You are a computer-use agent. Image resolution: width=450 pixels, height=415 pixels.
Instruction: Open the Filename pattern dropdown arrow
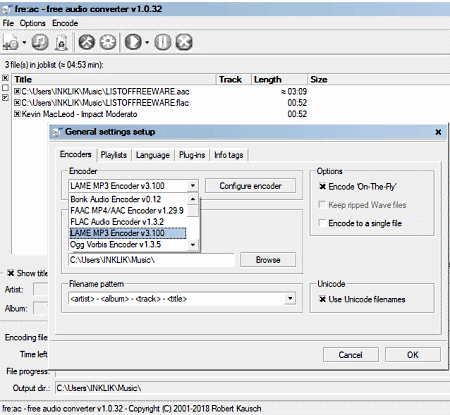pos(290,298)
